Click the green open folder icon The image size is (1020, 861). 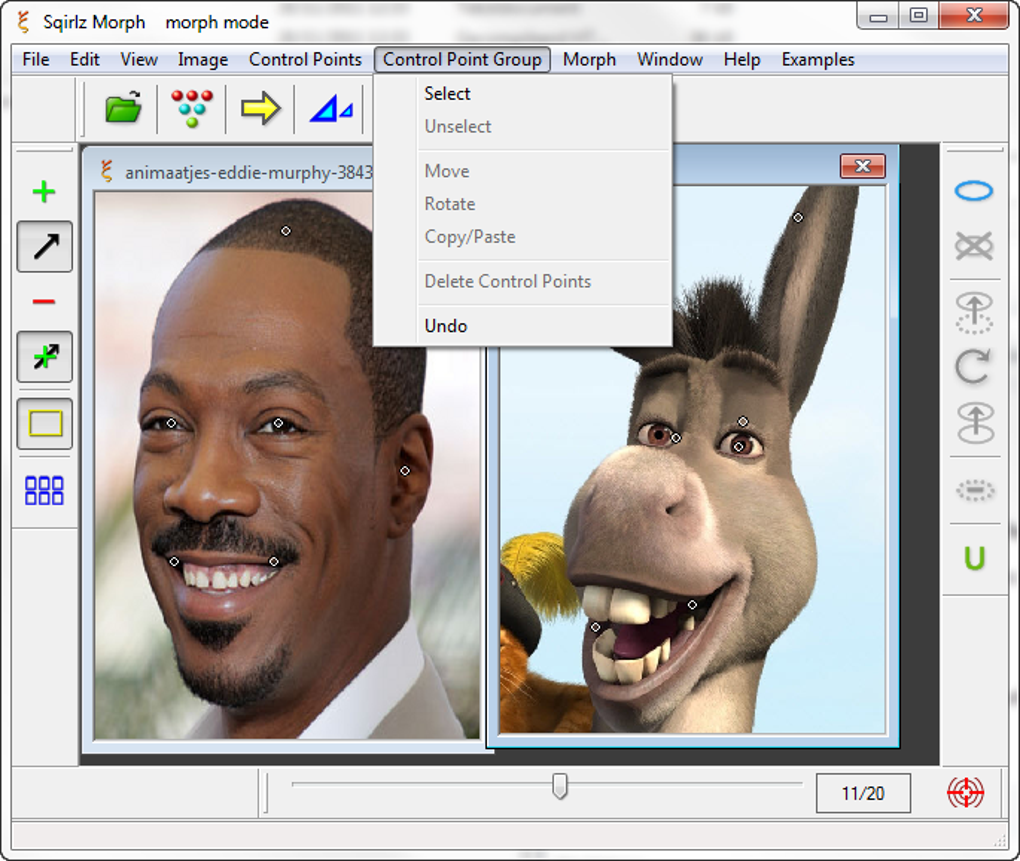coord(123,107)
